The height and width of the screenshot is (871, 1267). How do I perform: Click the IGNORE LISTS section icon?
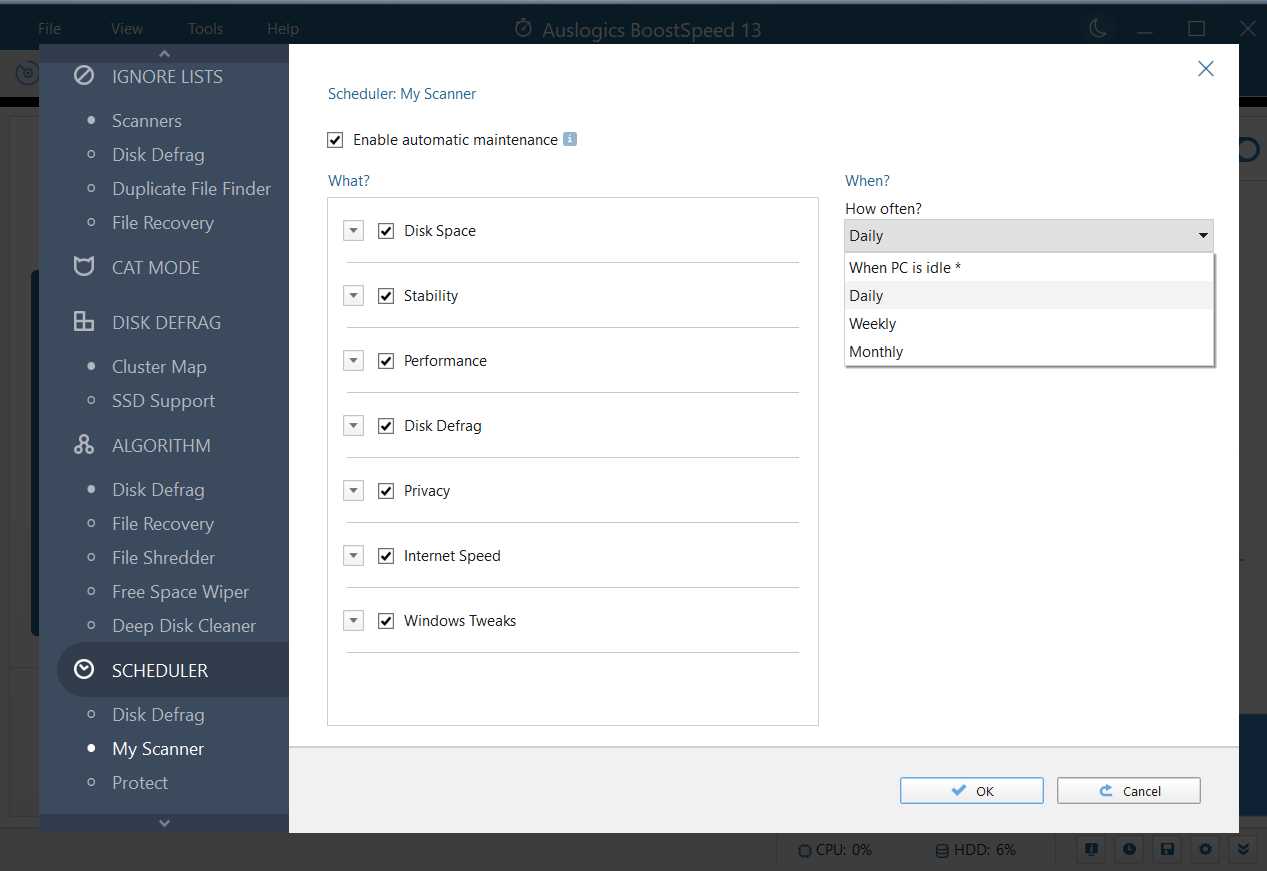pos(84,77)
